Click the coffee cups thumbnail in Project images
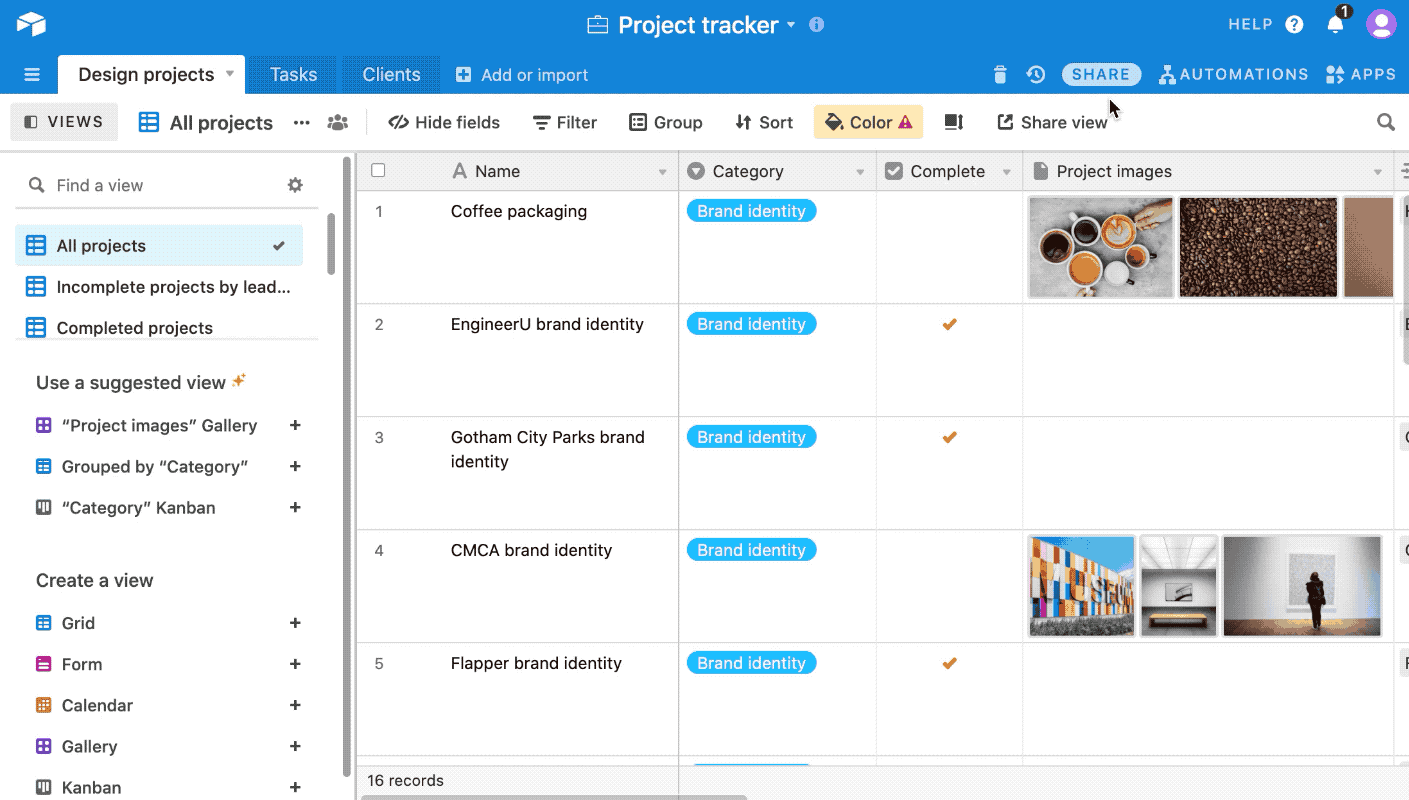This screenshot has height=800, width=1409. click(x=1100, y=247)
